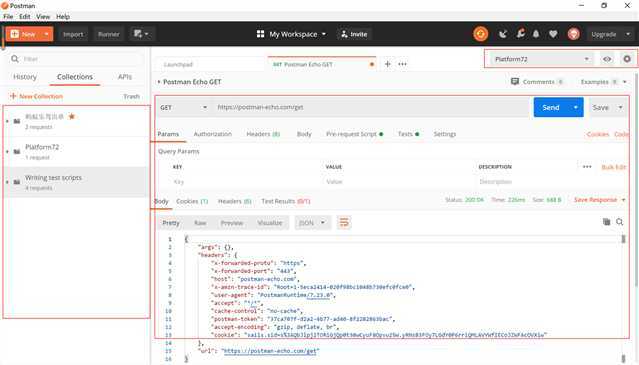Search the response with magnifier icon
The height and width of the screenshot is (365, 639).
point(619,222)
